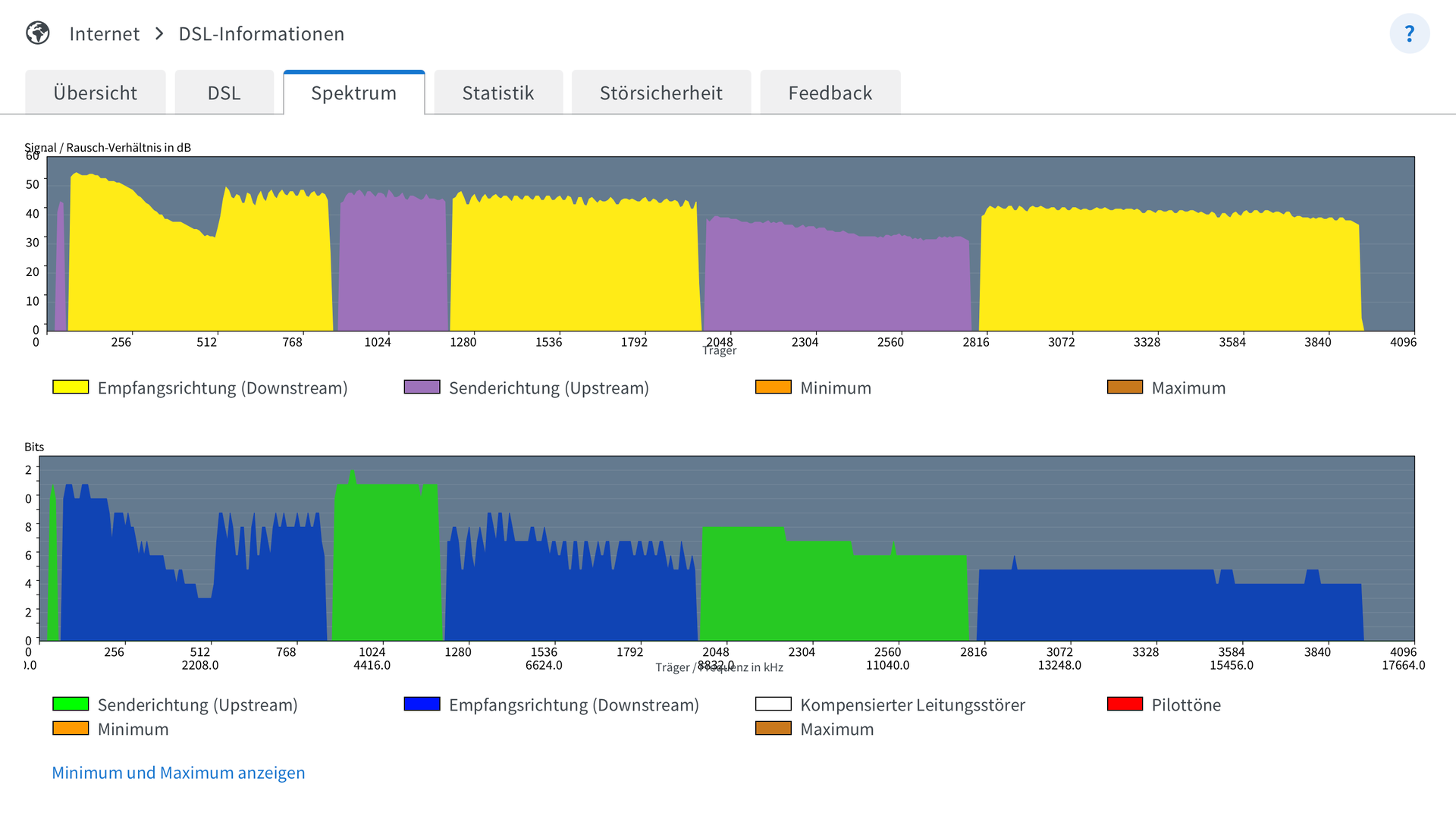Open the help question mark button
Image resolution: width=1456 pixels, height=819 pixels.
click(1409, 33)
